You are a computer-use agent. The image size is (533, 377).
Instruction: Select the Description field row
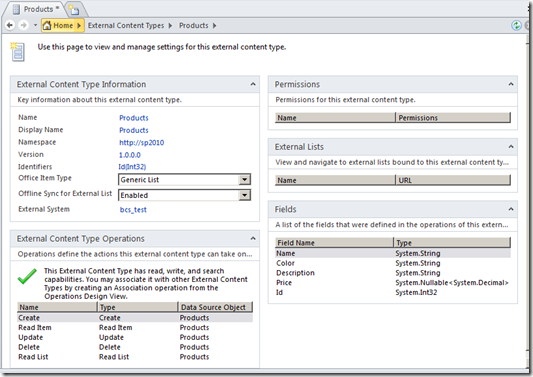click(x=393, y=273)
